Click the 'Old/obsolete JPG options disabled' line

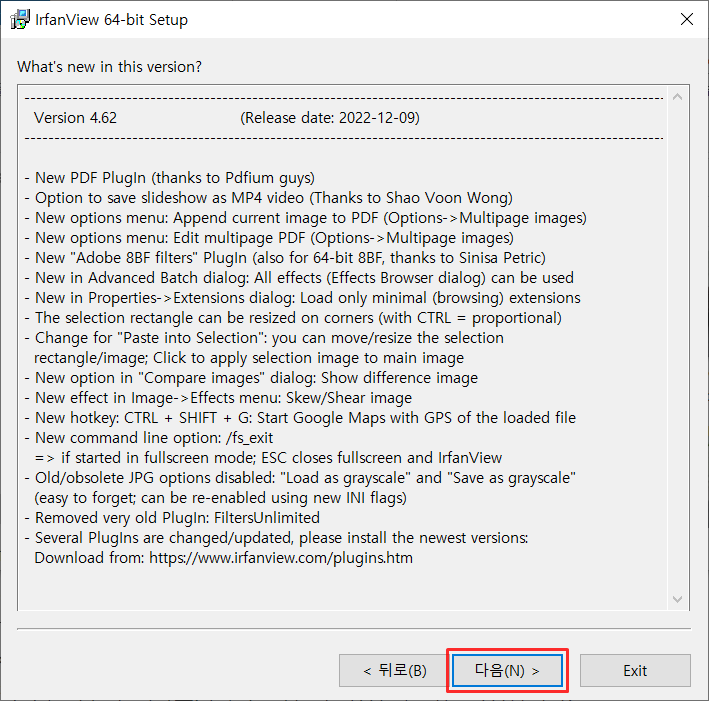(300, 478)
